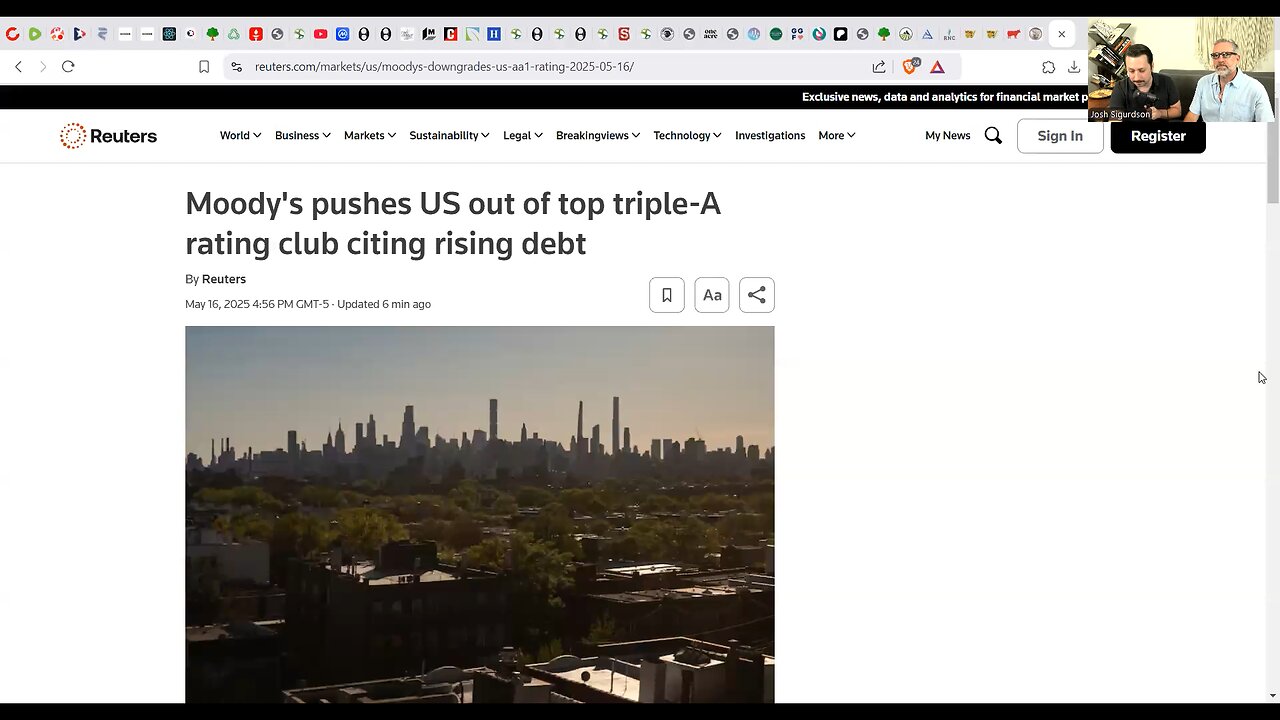
Task: Reload the Reuters page
Action: click(x=68, y=67)
